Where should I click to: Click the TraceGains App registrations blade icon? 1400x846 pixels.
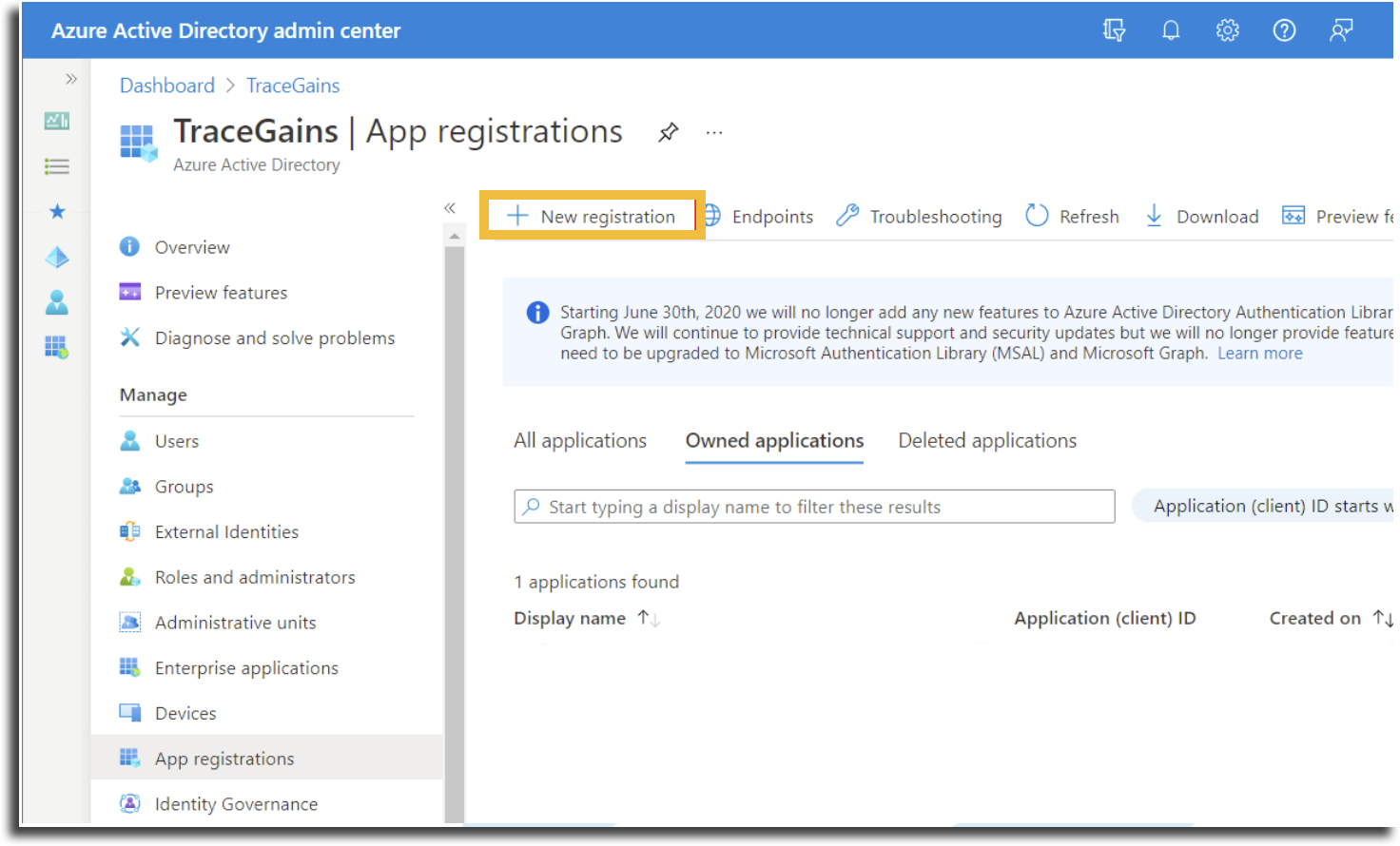point(139,143)
